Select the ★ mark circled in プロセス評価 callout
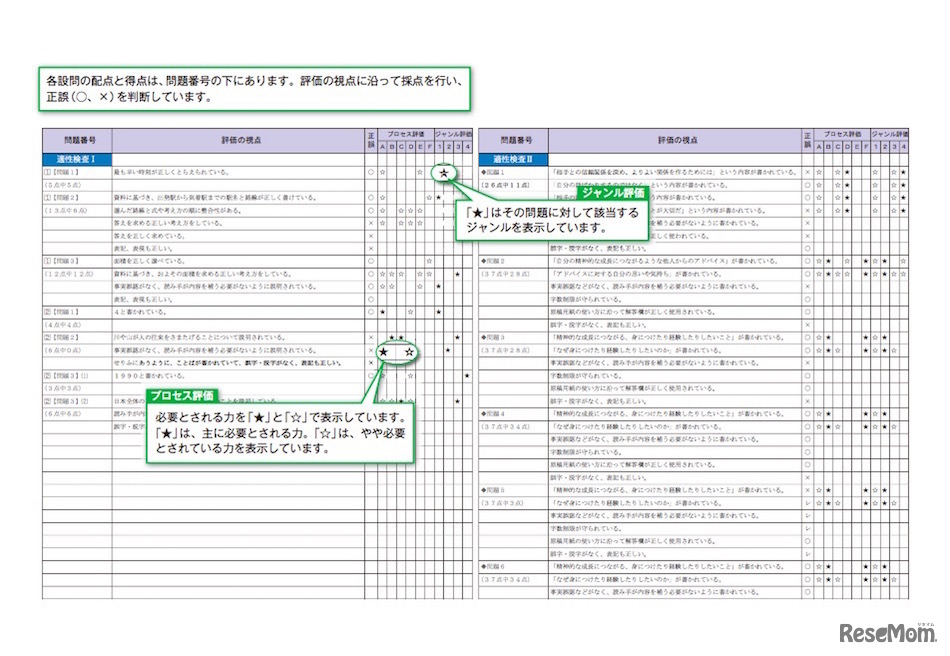Image resolution: width=950 pixels, height=656 pixels. 384,352
